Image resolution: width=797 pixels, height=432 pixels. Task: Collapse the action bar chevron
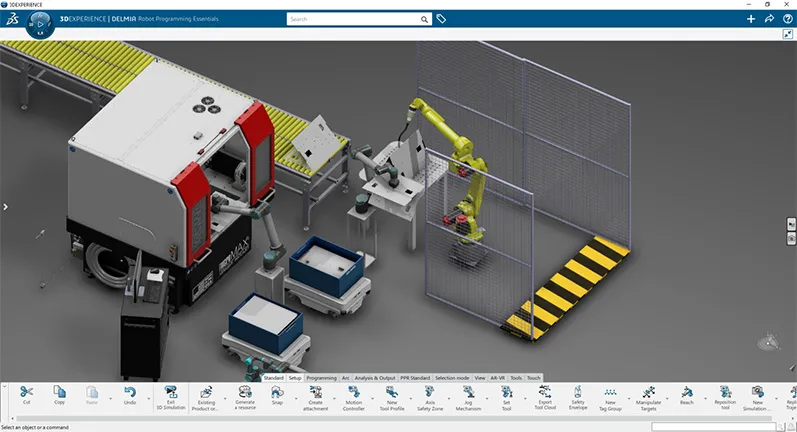pos(5,387)
